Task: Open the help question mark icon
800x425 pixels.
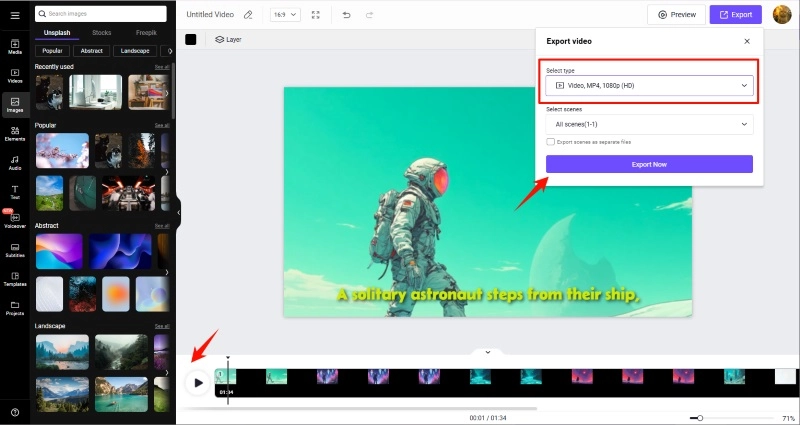Action: [x=15, y=412]
